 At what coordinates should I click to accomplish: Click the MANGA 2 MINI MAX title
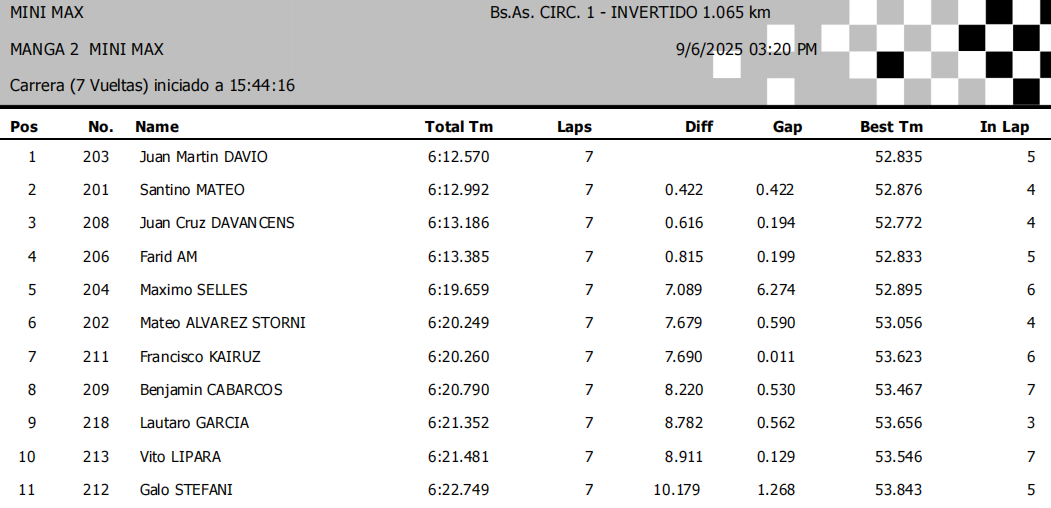point(87,49)
